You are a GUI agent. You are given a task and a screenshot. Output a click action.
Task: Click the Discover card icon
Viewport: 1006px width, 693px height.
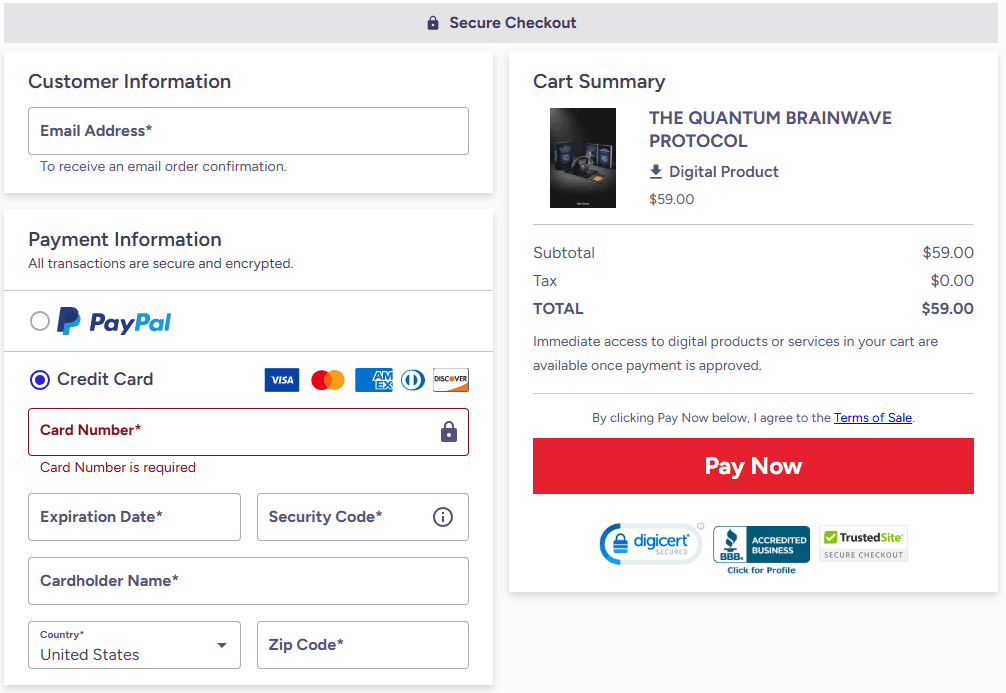pos(451,380)
